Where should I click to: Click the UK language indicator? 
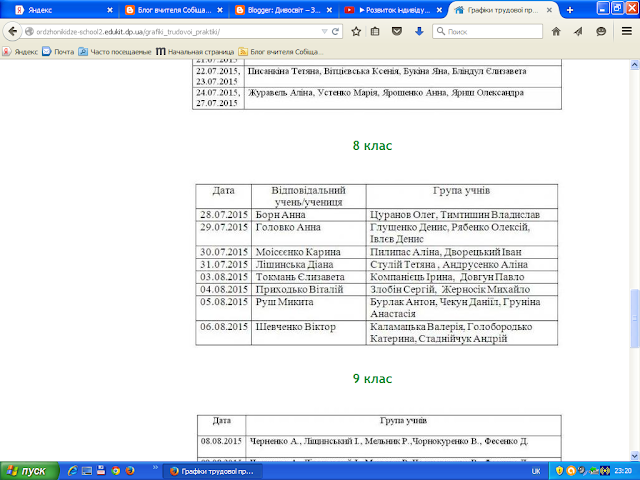(x=536, y=471)
